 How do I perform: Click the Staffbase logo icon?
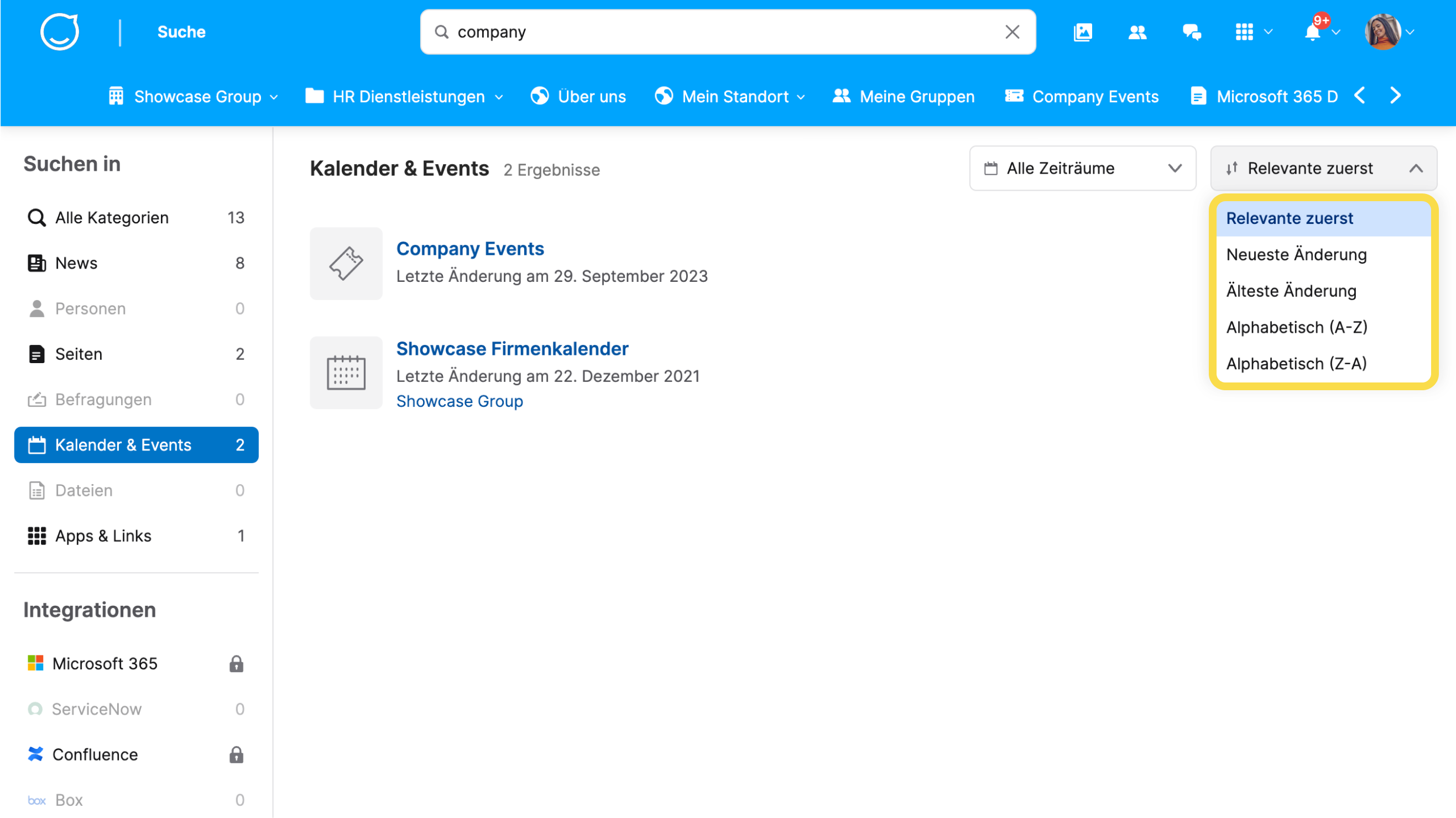tap(59, 32)
